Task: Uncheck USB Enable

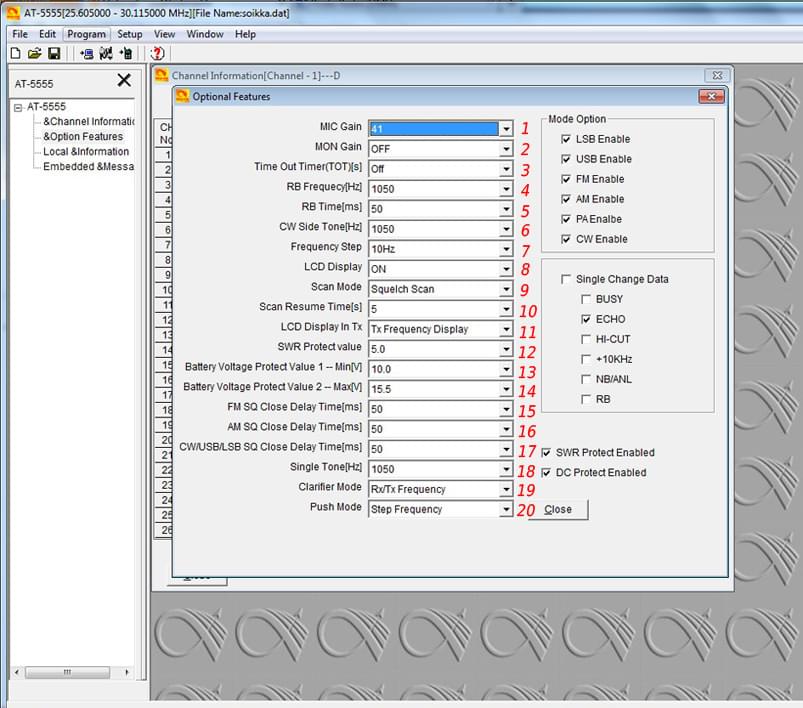Action: click(x=566, y=159)
